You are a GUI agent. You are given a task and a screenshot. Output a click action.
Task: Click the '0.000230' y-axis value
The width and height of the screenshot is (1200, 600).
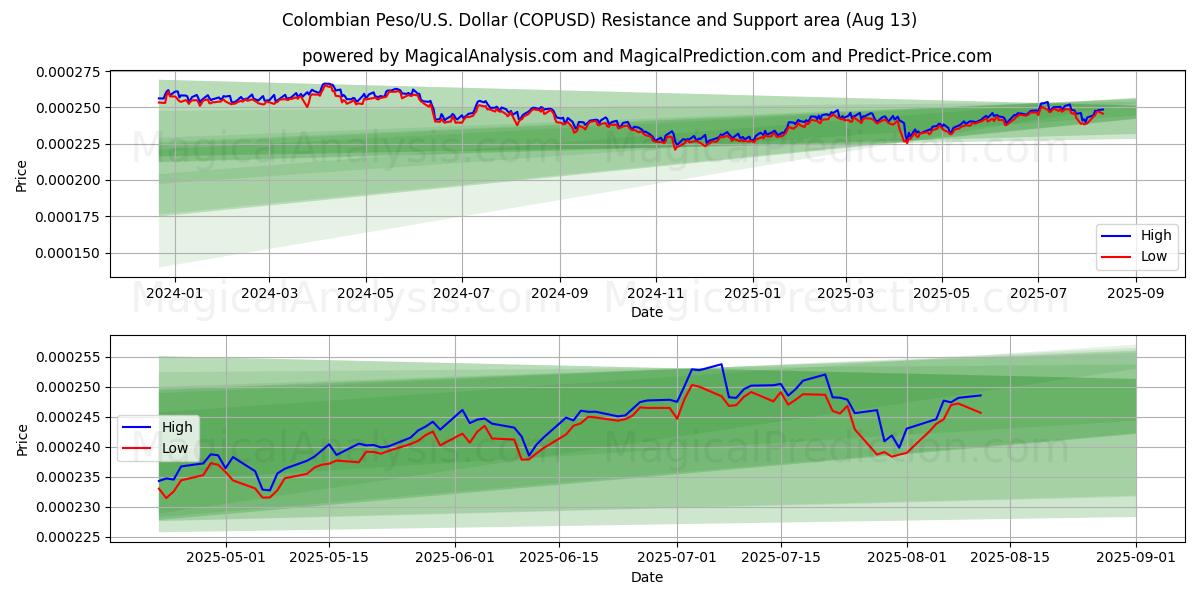69,507
